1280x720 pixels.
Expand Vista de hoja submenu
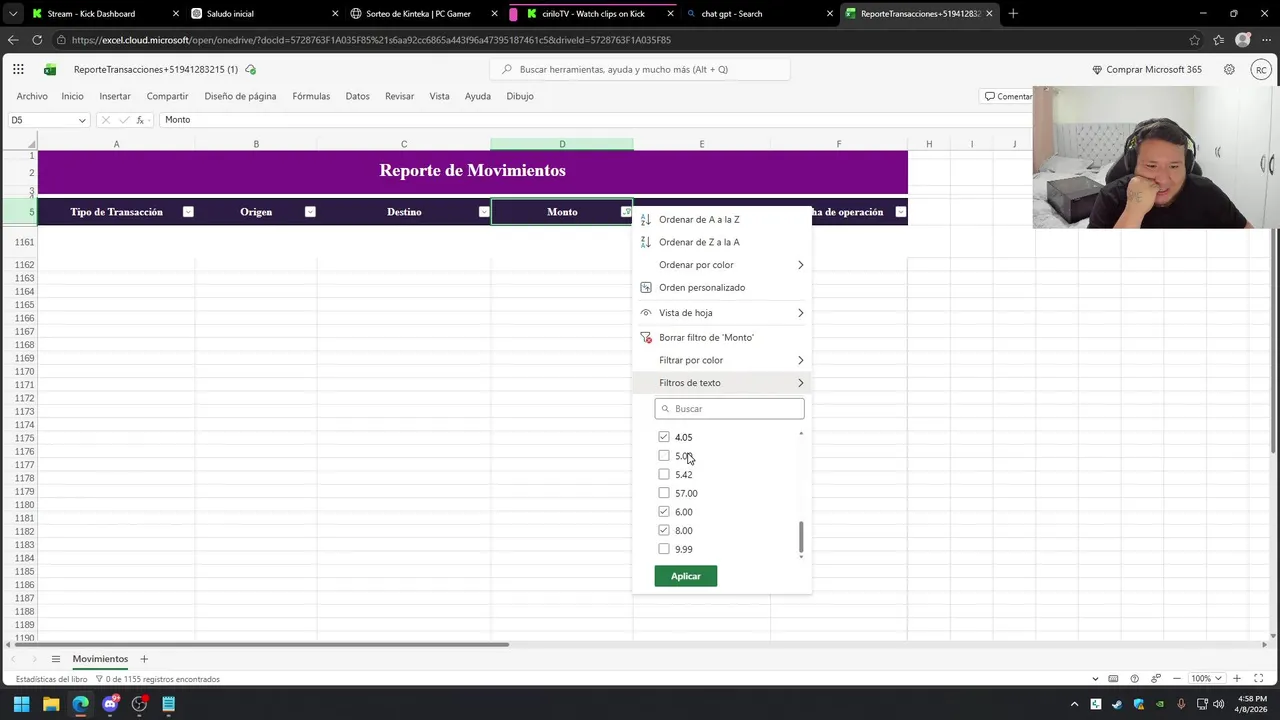point(722,313)
